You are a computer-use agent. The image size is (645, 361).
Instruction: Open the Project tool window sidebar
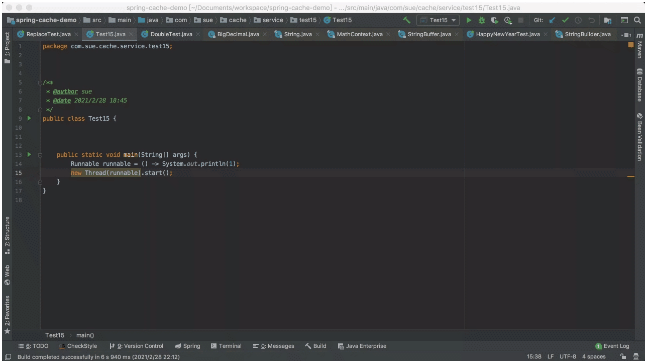point(7,48)
